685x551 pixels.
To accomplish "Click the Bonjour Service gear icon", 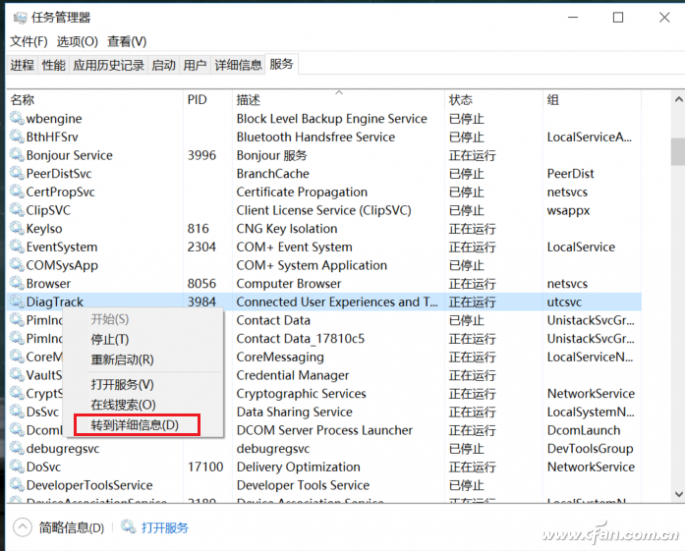I will (x=17, y=155).
